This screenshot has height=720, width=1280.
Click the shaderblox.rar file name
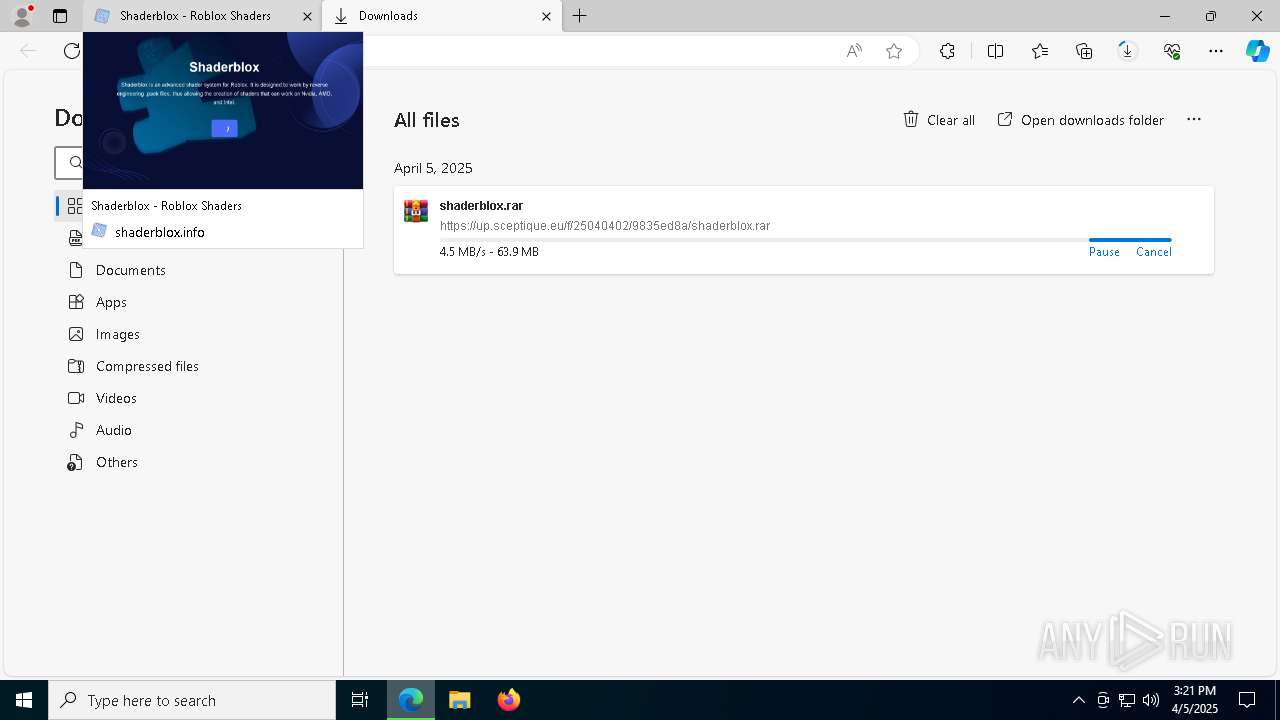pos(481,206)
